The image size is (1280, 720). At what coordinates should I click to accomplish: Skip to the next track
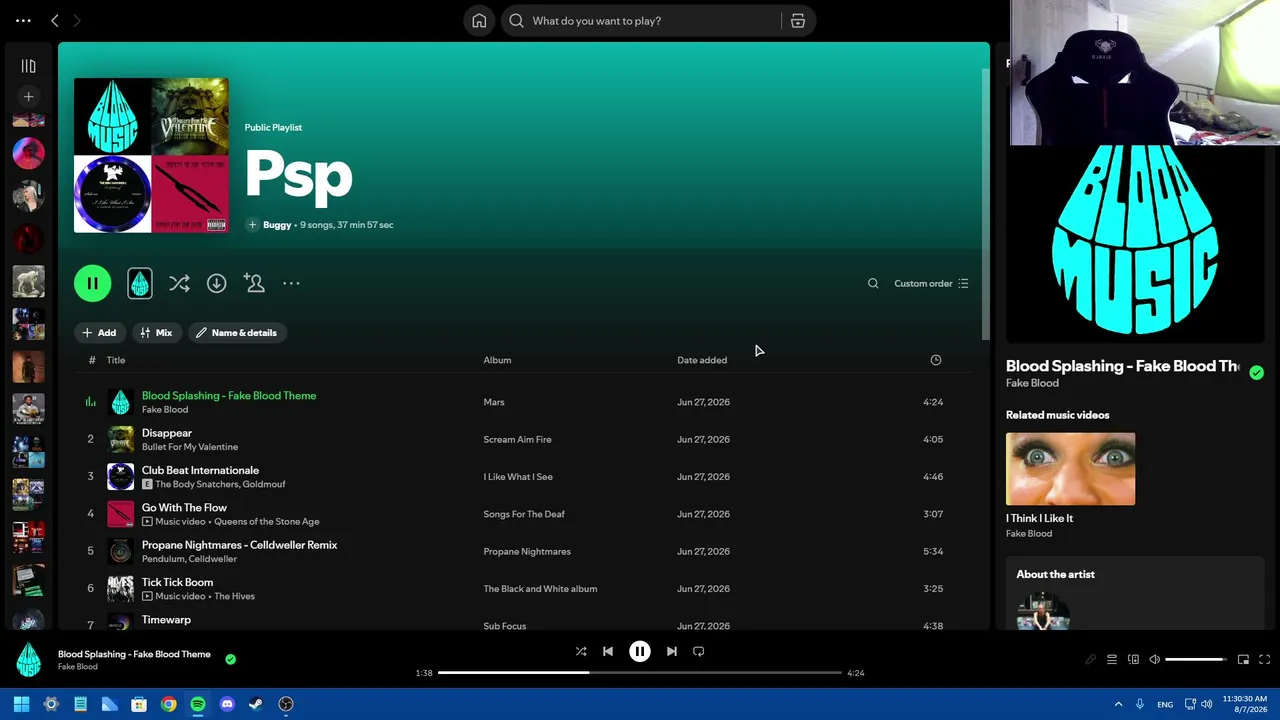[x=672, y=652]
